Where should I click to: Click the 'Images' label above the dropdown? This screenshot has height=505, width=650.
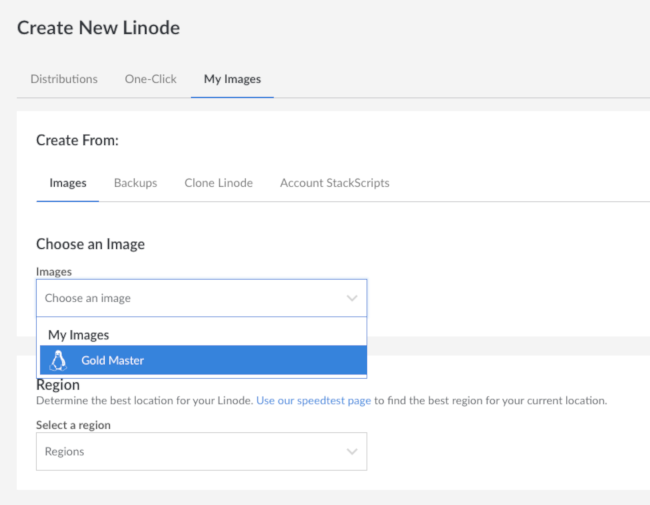point(54,271)
